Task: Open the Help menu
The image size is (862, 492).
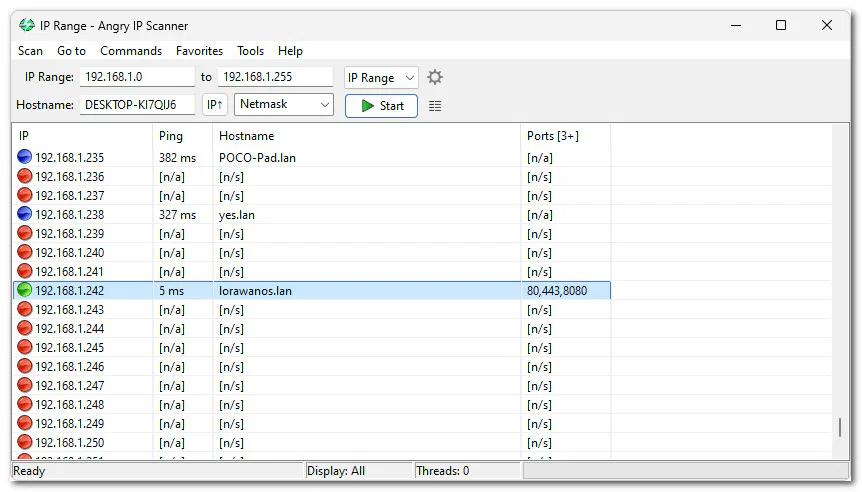Action: (x=290, y=51)
